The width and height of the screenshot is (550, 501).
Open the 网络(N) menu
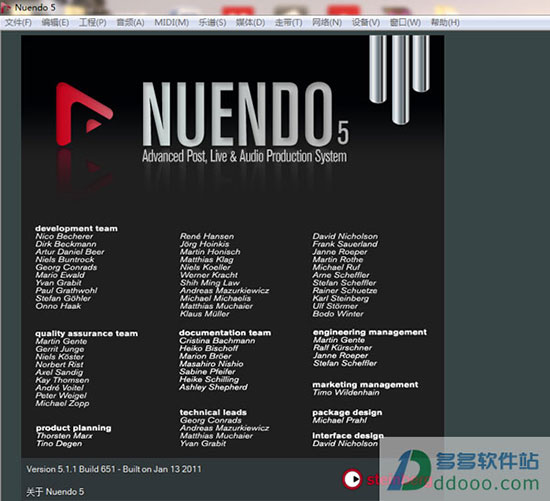[x=327, y=22]
